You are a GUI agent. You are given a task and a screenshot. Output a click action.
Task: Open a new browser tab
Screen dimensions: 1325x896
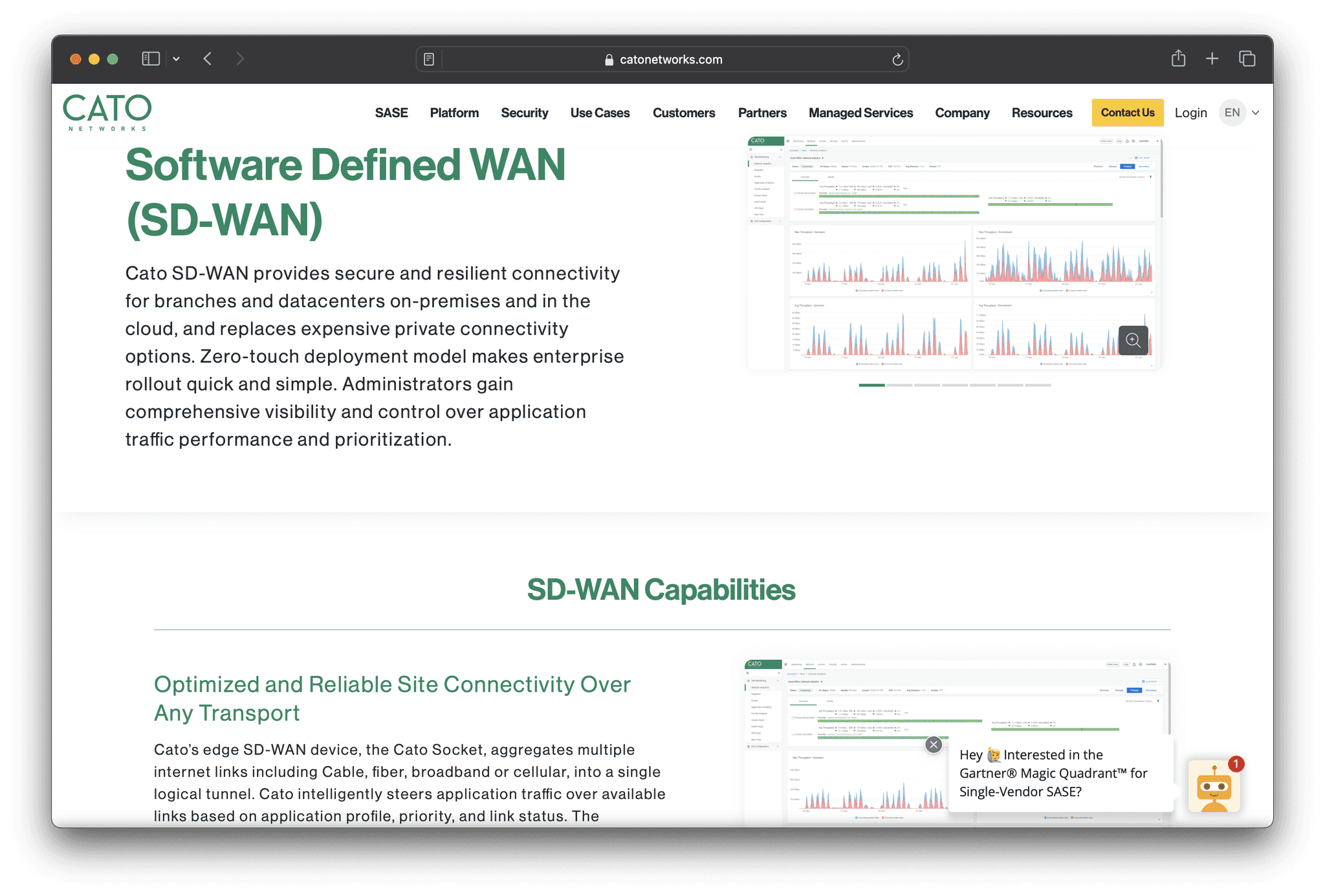point(1212,58)
